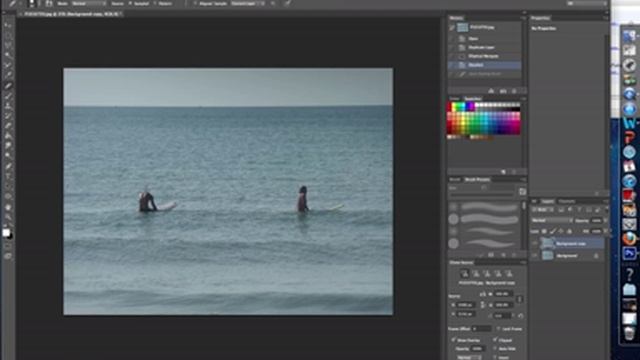640x360 pixels.
Task: Switch to the Channels tab
Action: coord(567,201)
